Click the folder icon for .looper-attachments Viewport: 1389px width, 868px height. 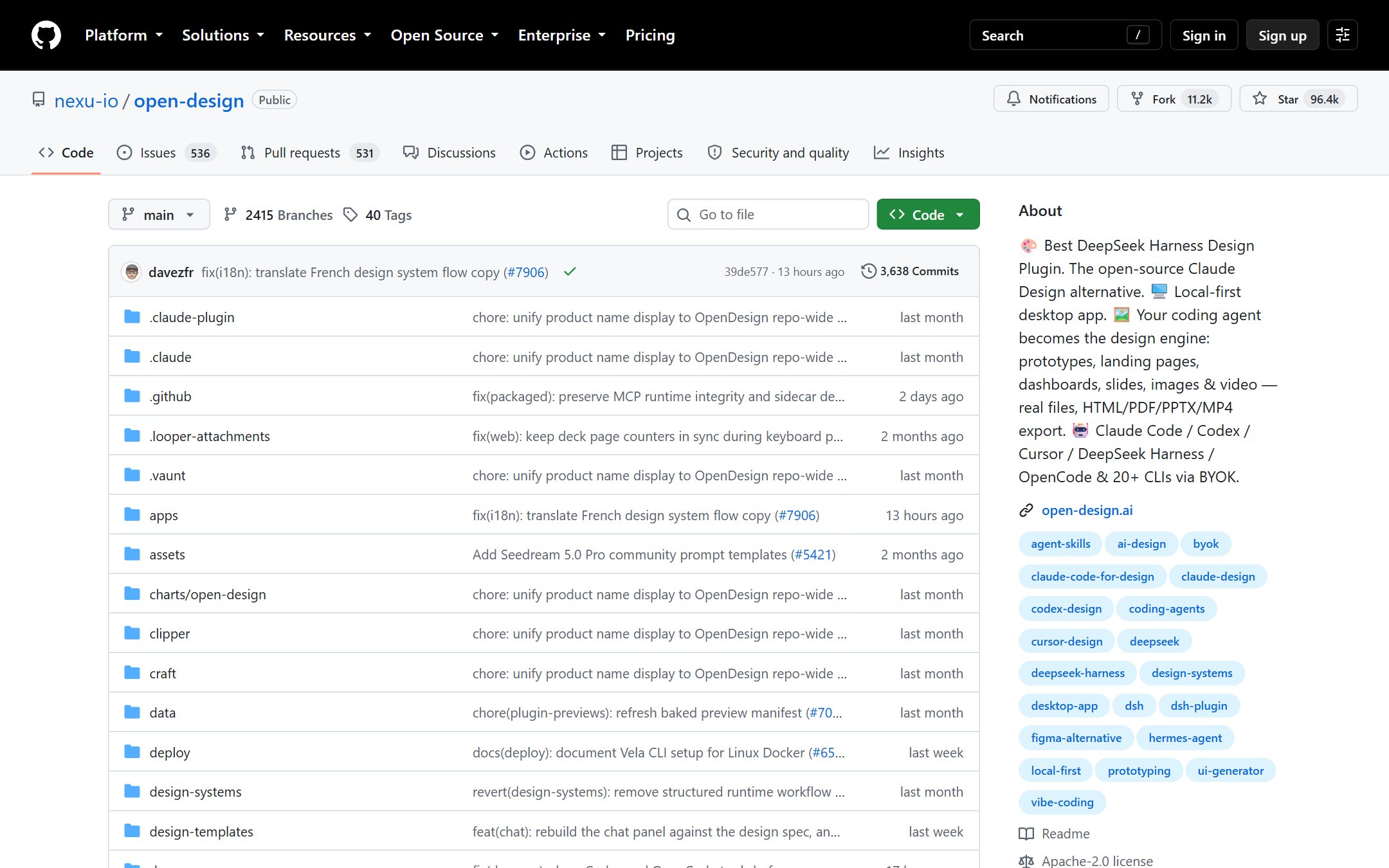(132, 436)
